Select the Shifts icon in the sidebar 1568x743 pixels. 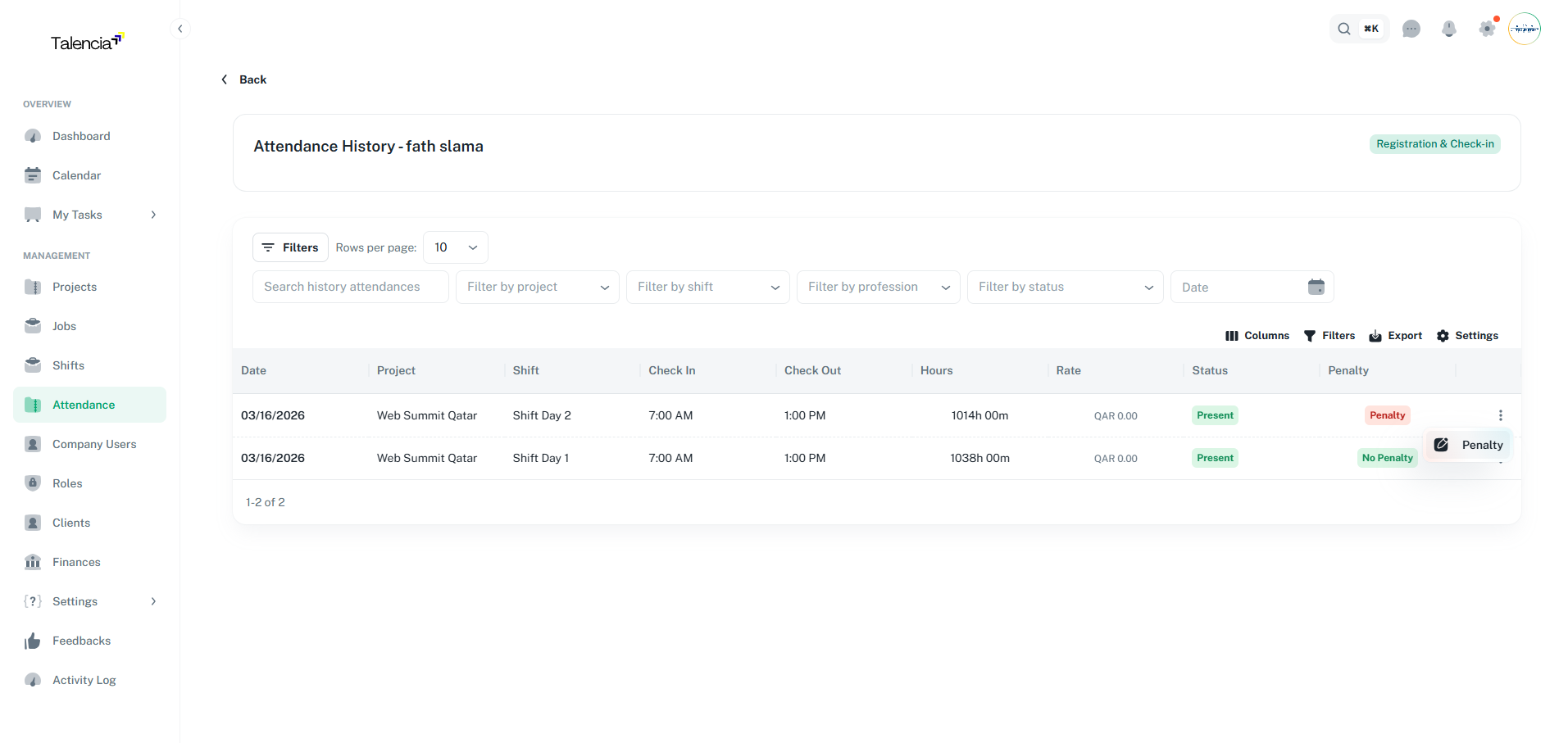pyautogui.click(x=33, y=365)
